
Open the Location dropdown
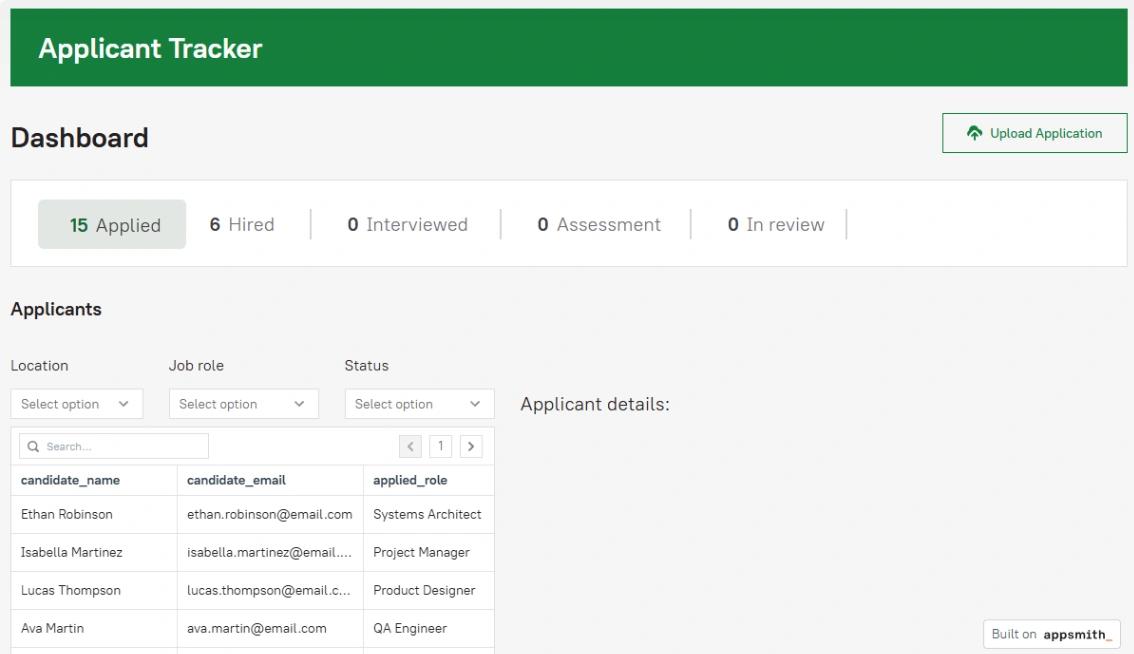(77, 404)
